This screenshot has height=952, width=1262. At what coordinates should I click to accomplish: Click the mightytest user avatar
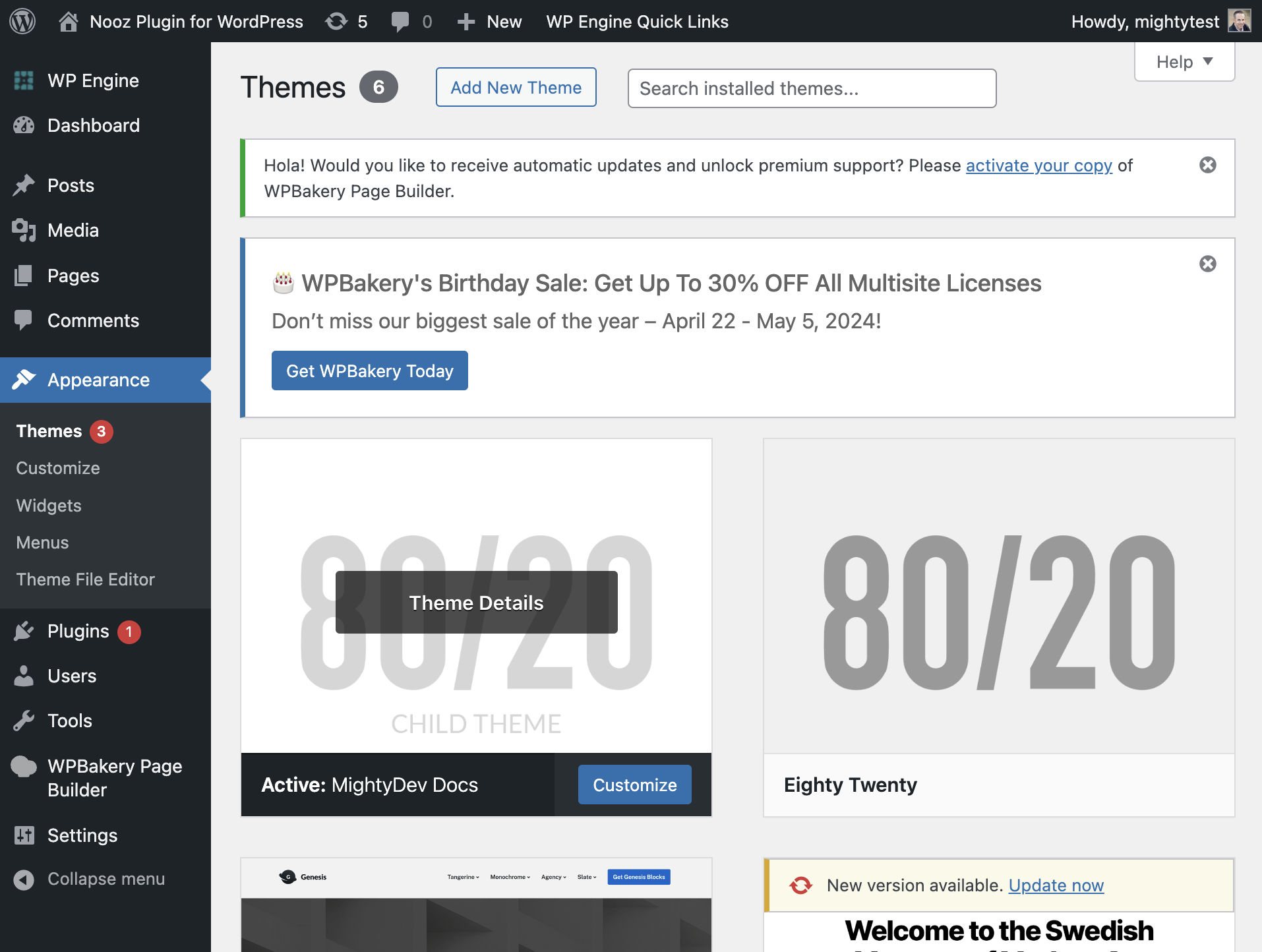click(1239, 21)
